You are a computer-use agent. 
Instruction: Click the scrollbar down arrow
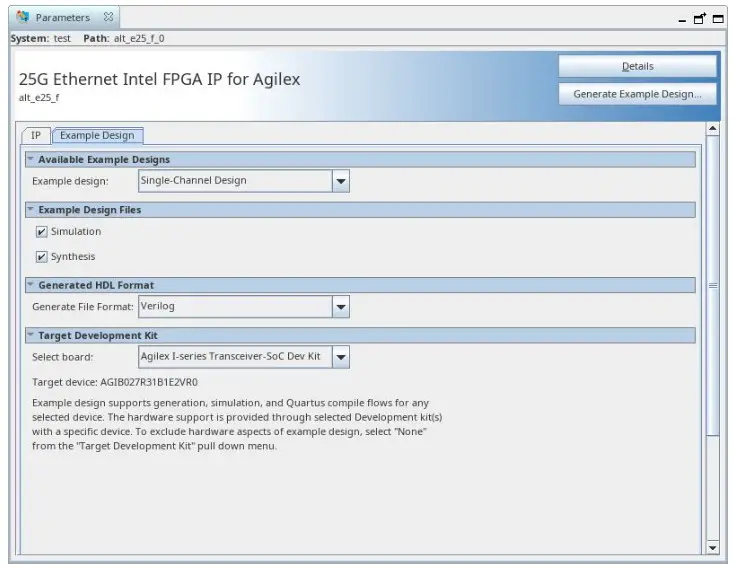pos(712,547)
